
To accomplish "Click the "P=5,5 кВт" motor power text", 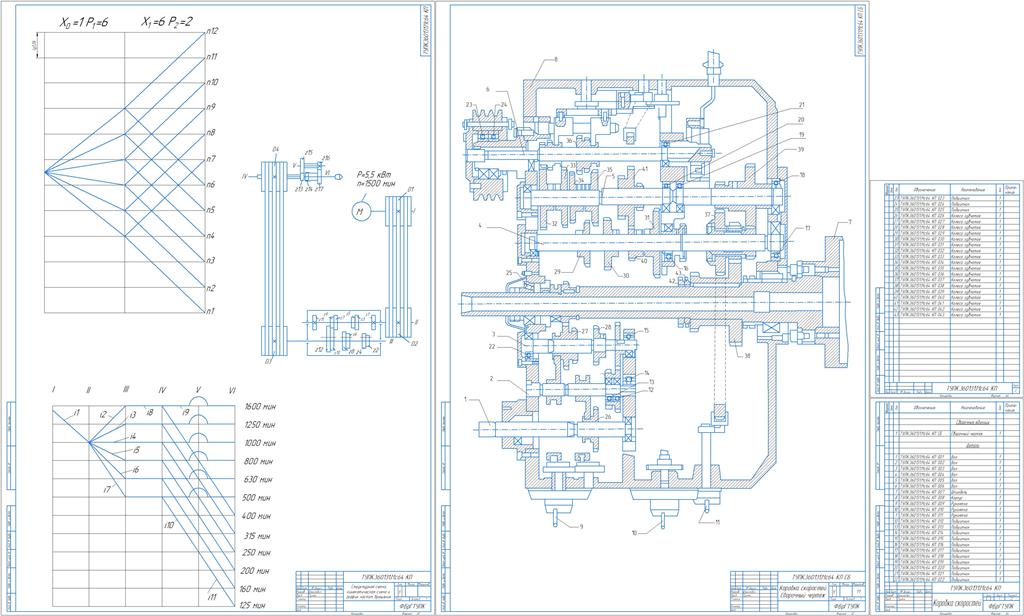I will (374, 175).
